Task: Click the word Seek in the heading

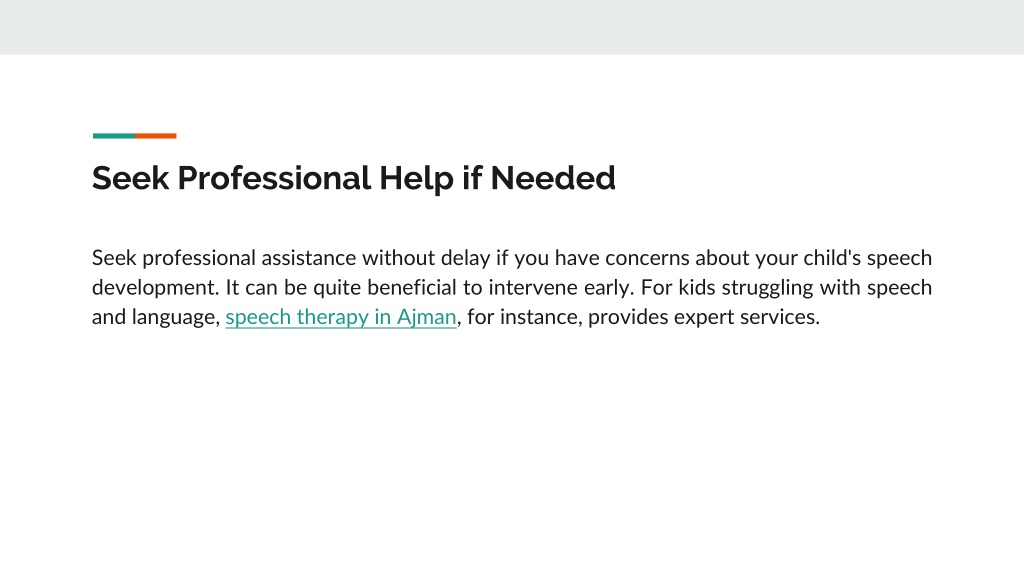Action: pos(131,178)
